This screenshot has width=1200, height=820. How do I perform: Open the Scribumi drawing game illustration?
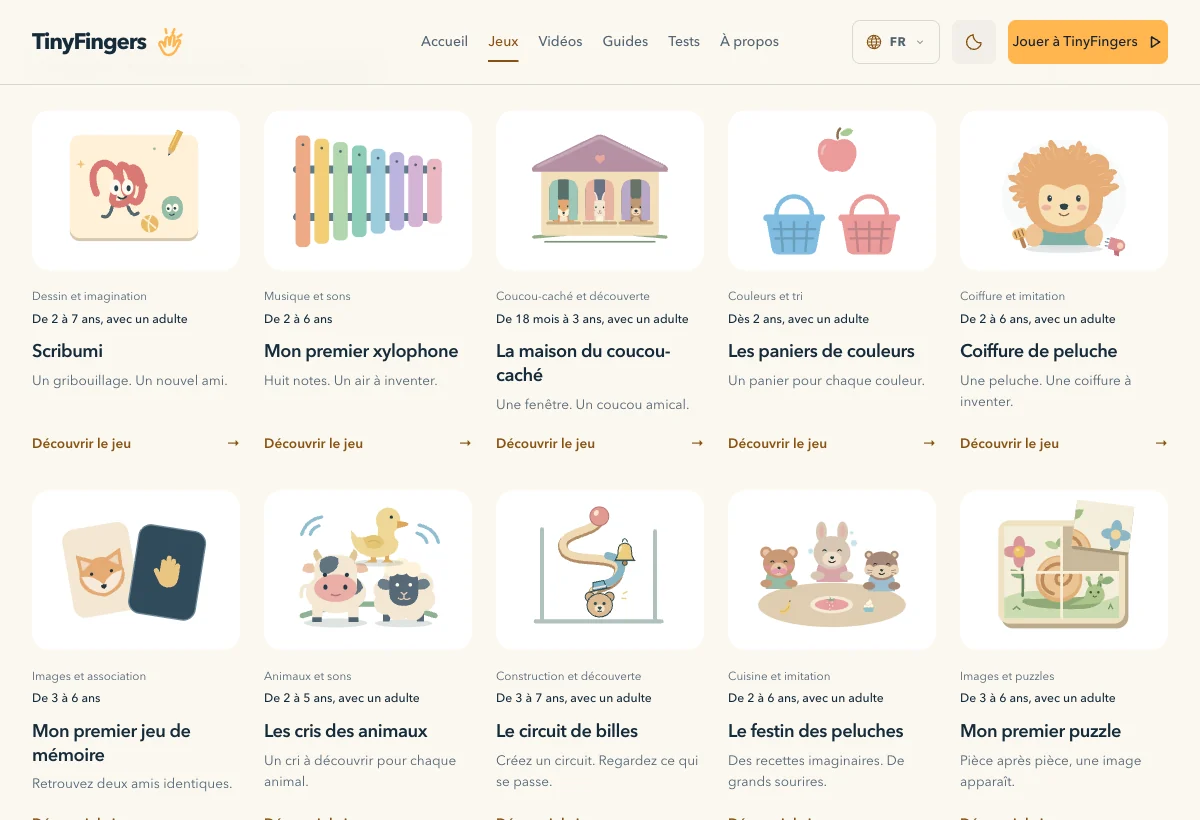136,190
